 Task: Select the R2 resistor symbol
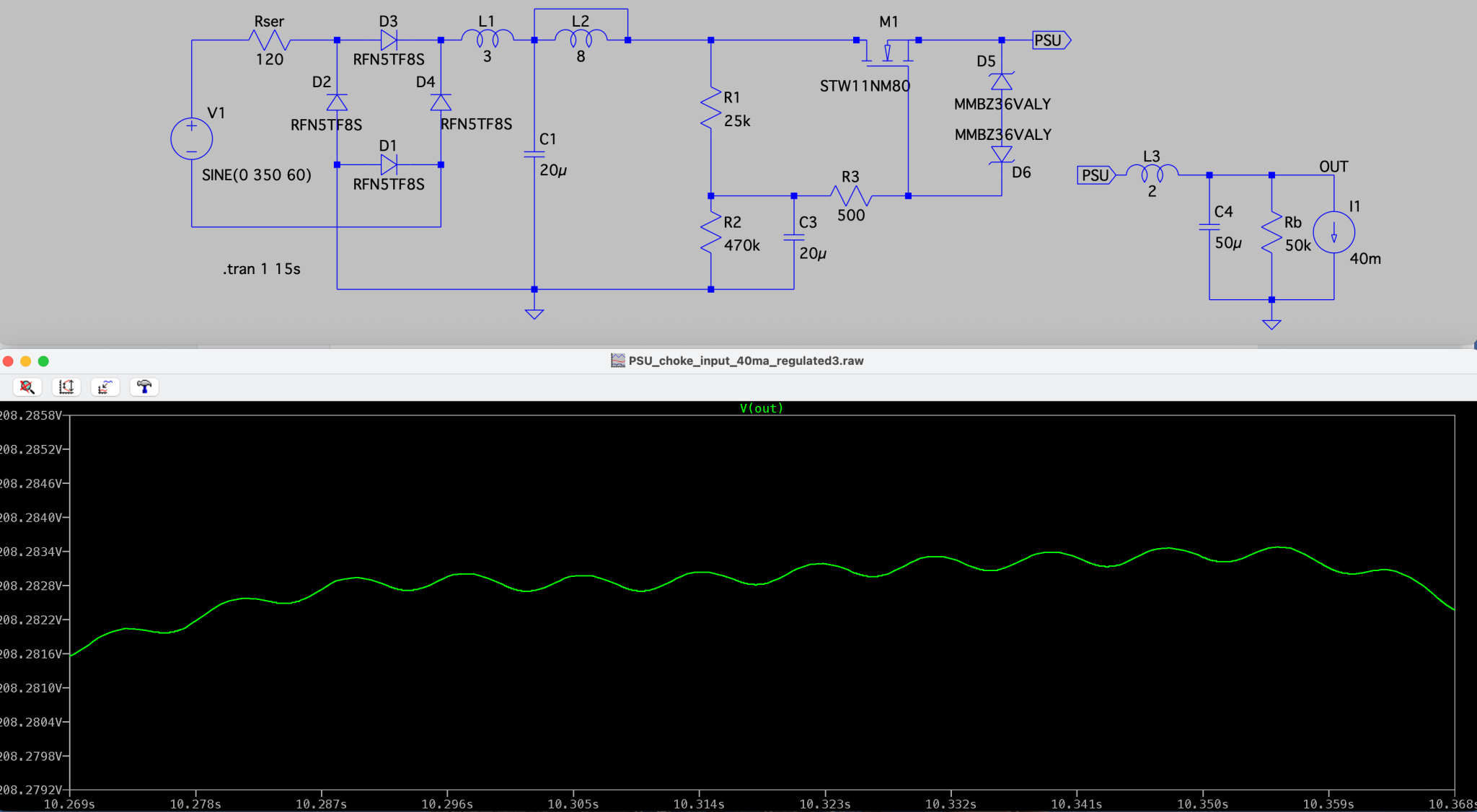711,232
